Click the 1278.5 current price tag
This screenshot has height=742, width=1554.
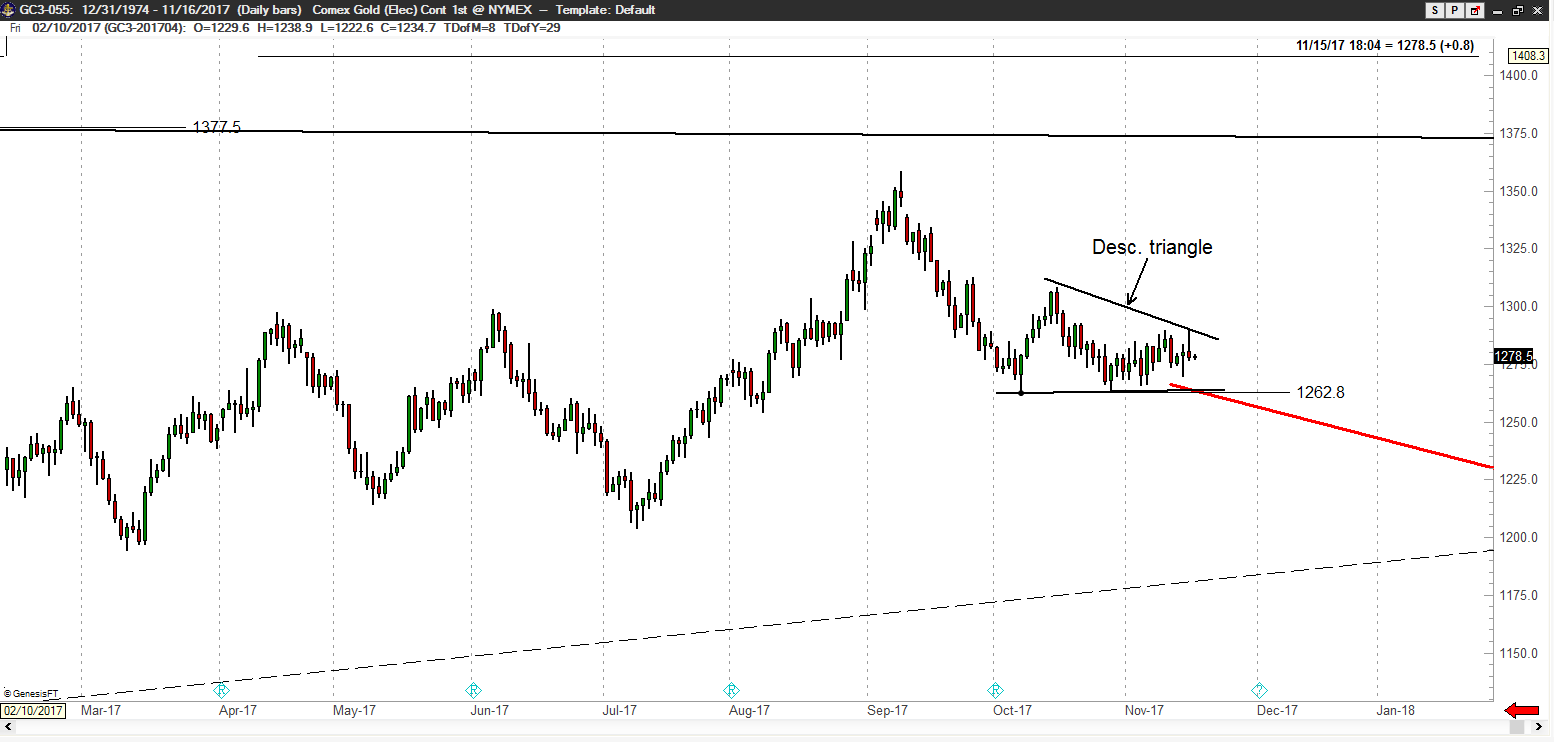pos(1513,357)
